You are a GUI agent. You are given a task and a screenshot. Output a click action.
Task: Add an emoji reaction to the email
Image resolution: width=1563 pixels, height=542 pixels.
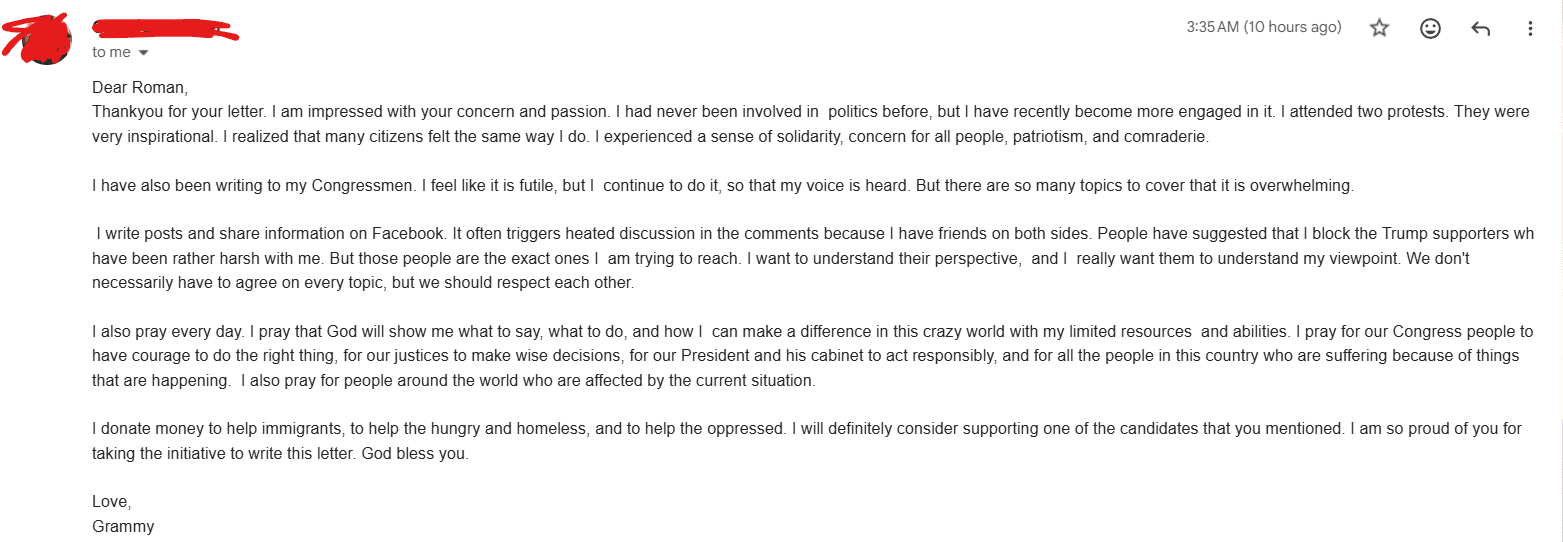pyautogui.click(x=1430, y=28)
